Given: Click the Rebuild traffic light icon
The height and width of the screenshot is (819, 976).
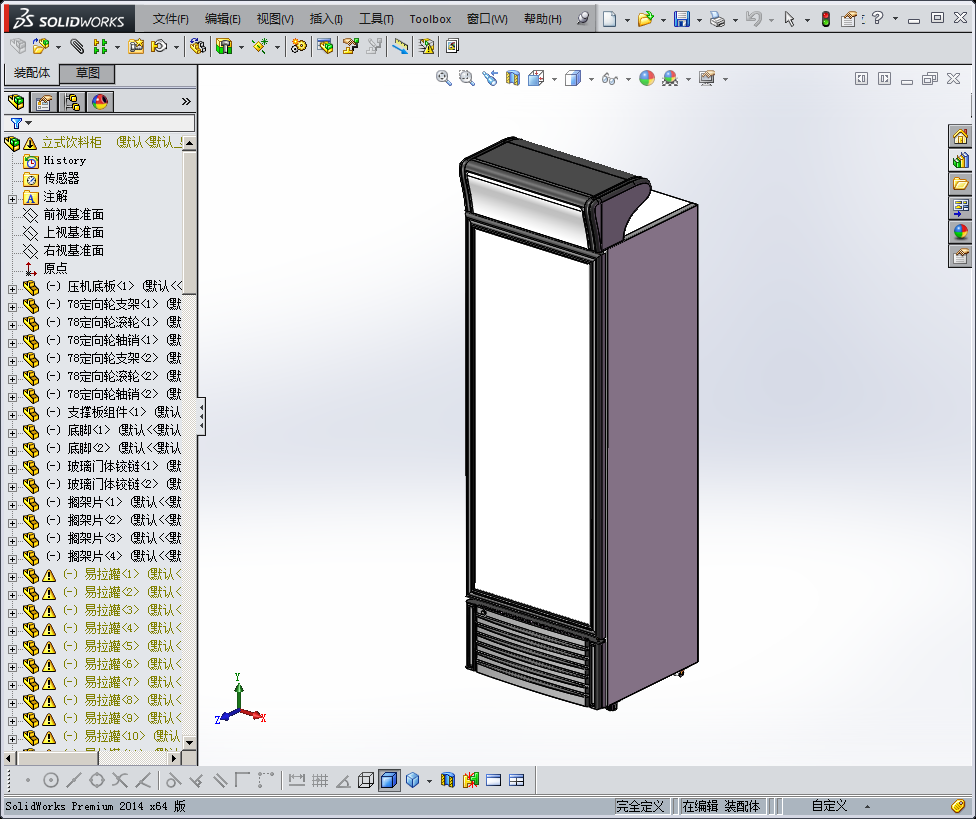Looking at the screenshot, I should pos(825,19).
